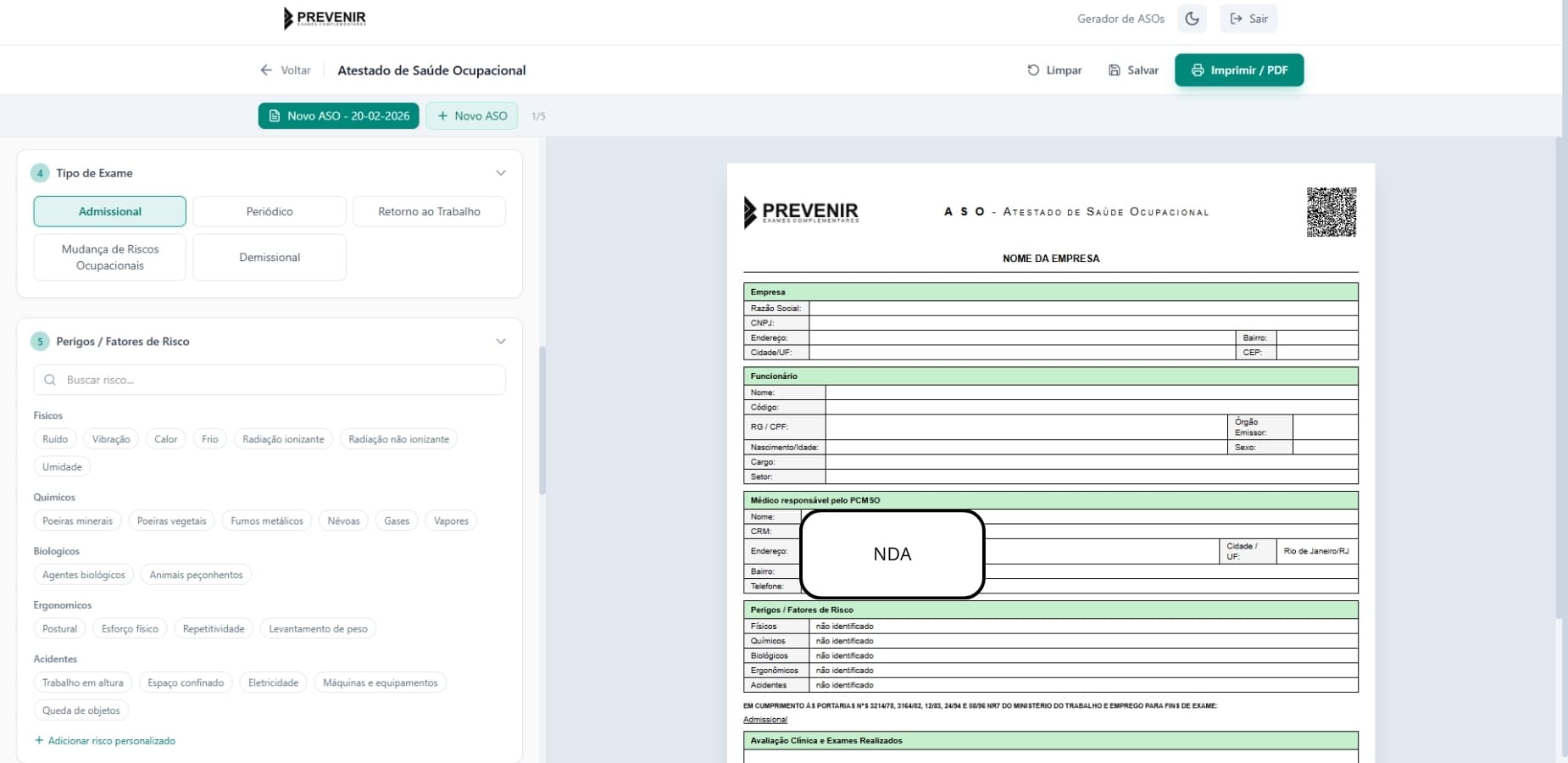The width and height of the screenshot is (1568, 763).
Task: Click the magnifier icon in the risk search
Action: 51,380
